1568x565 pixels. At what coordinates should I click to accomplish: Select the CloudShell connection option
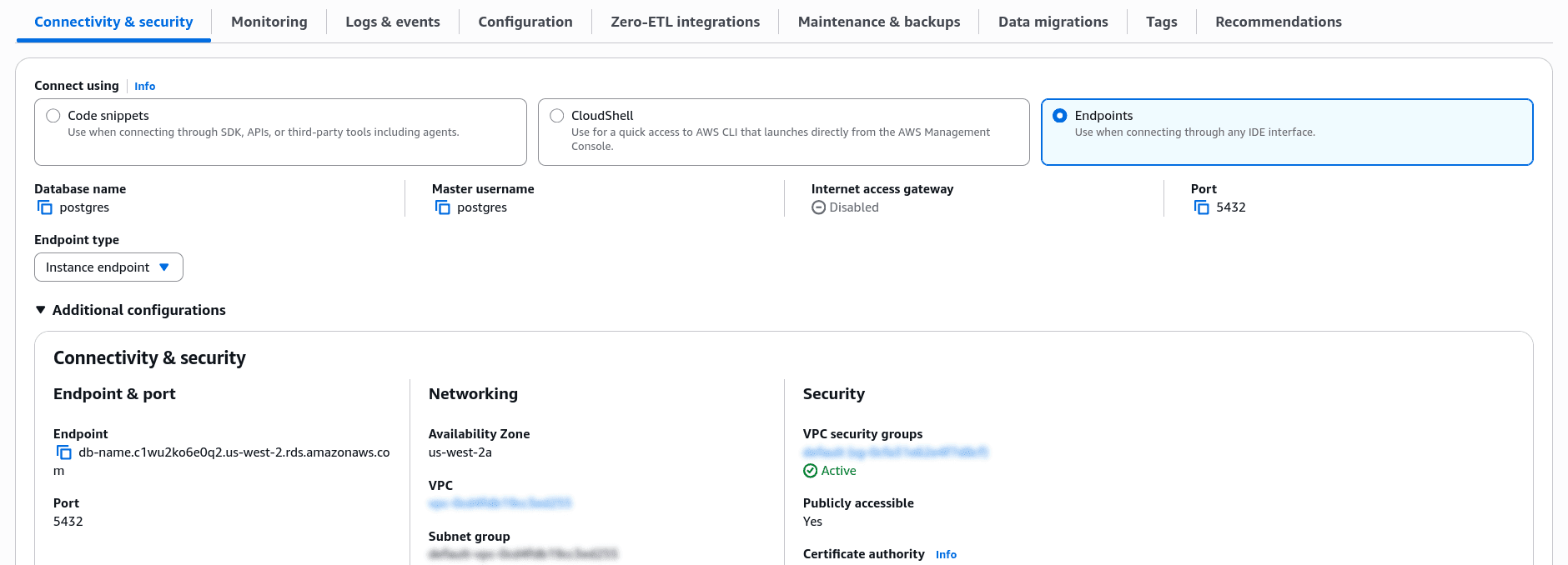784,132
